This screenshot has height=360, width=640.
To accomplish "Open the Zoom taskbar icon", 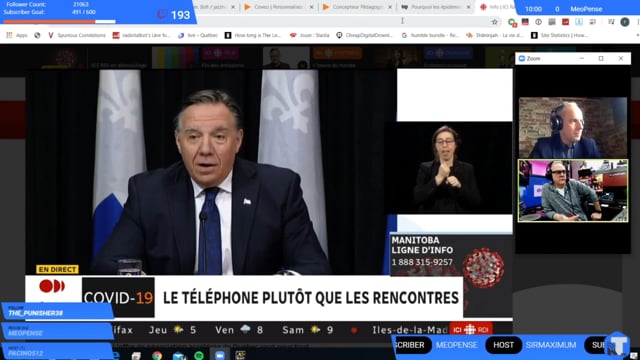I will pos(220,356).
